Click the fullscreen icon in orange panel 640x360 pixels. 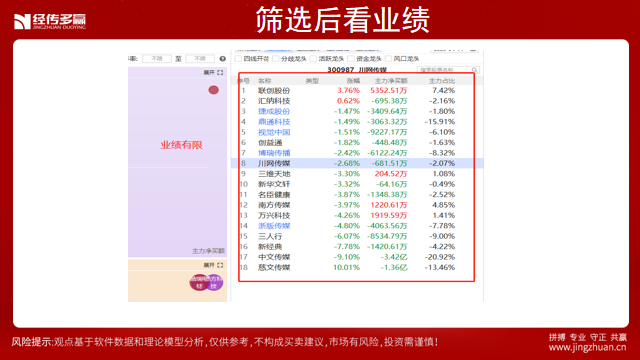pyautogui.click(x=220, y=265)
